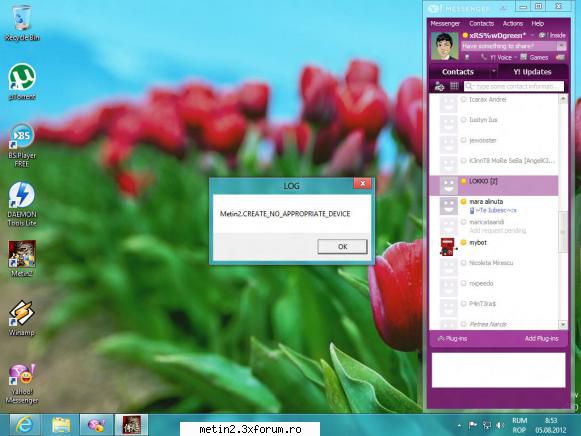Open the Contacts menu in Messenger
The width and height of the screenshot is (581, 436).
(x=481, y=23)
